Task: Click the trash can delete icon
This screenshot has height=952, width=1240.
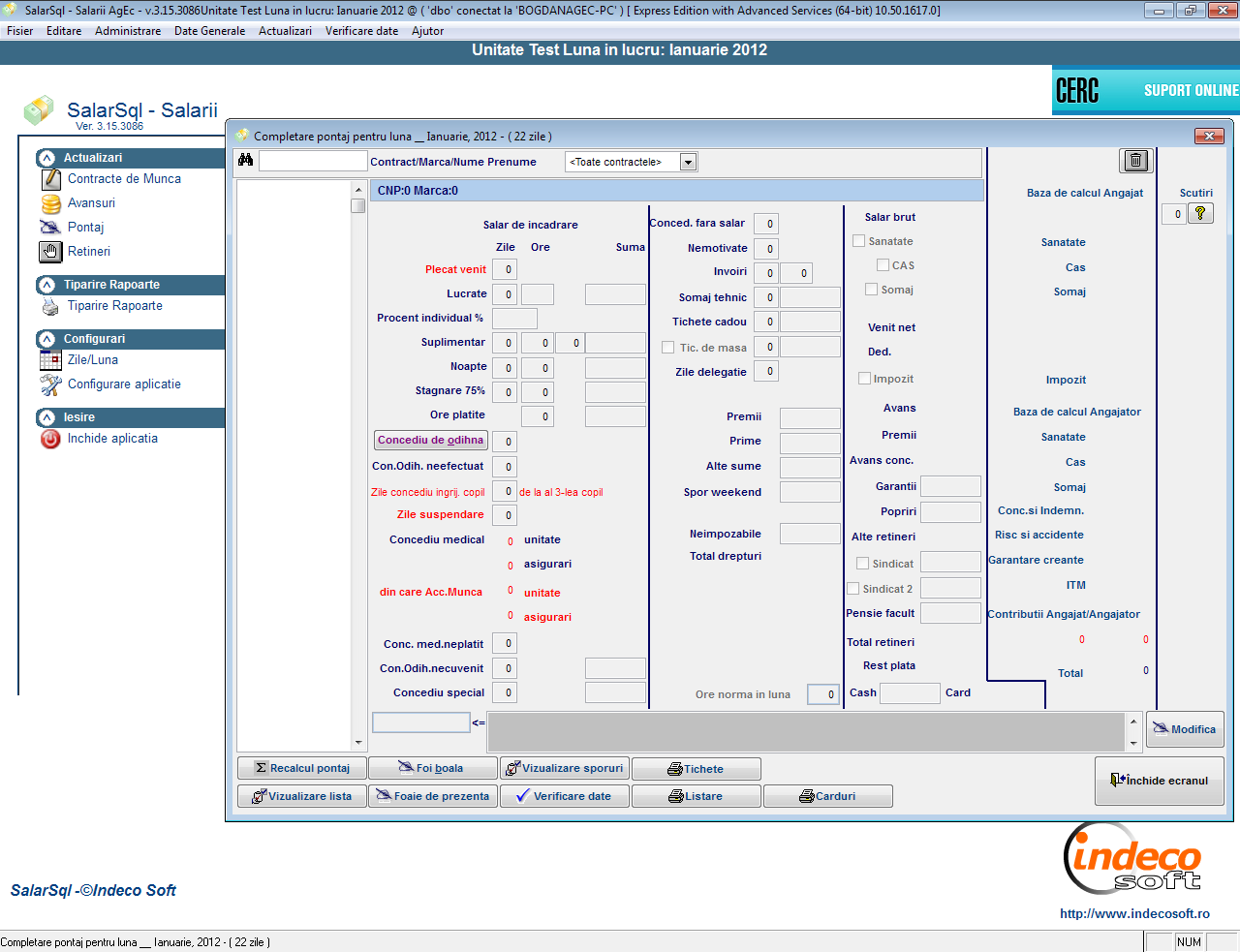Action: click(1135, 161)
